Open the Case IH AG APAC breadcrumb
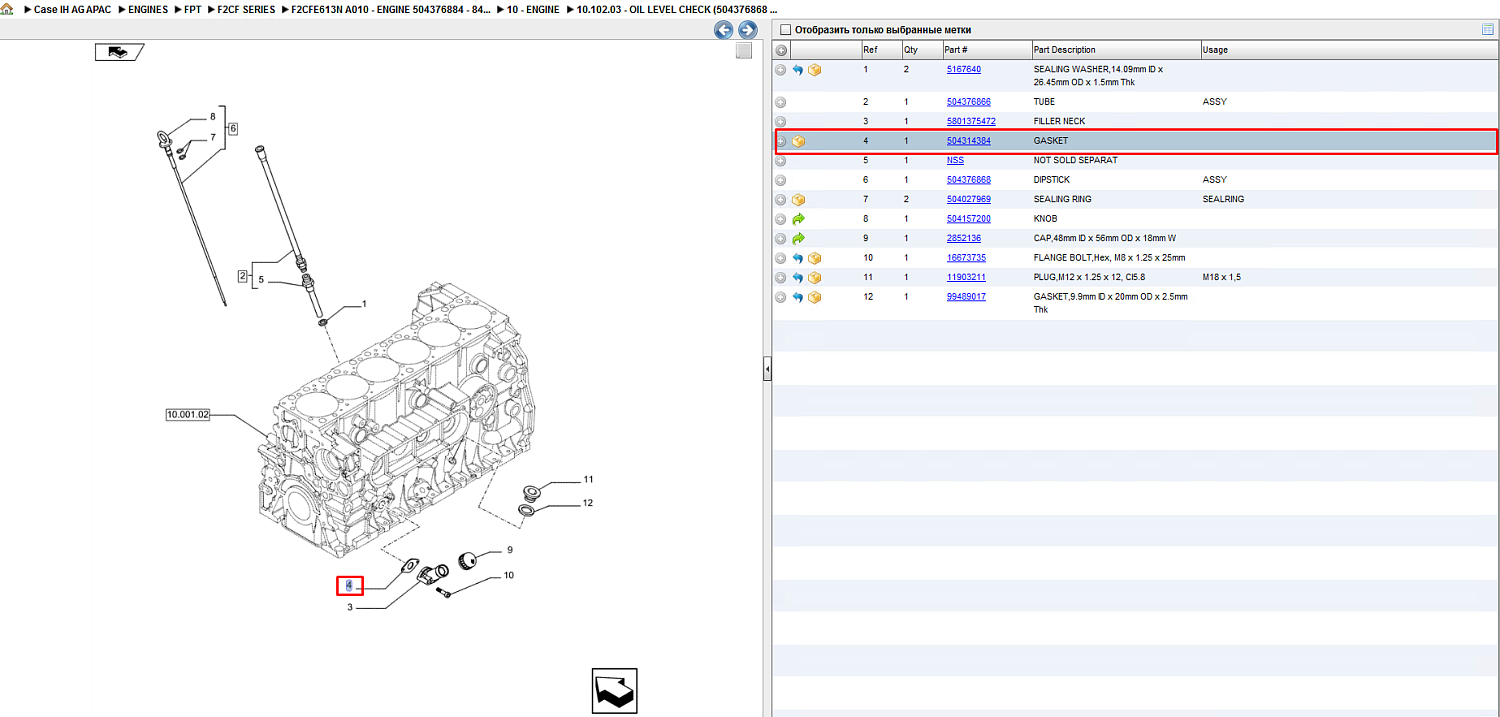This screenshot has height=717, width=1500. click(73, 9)
